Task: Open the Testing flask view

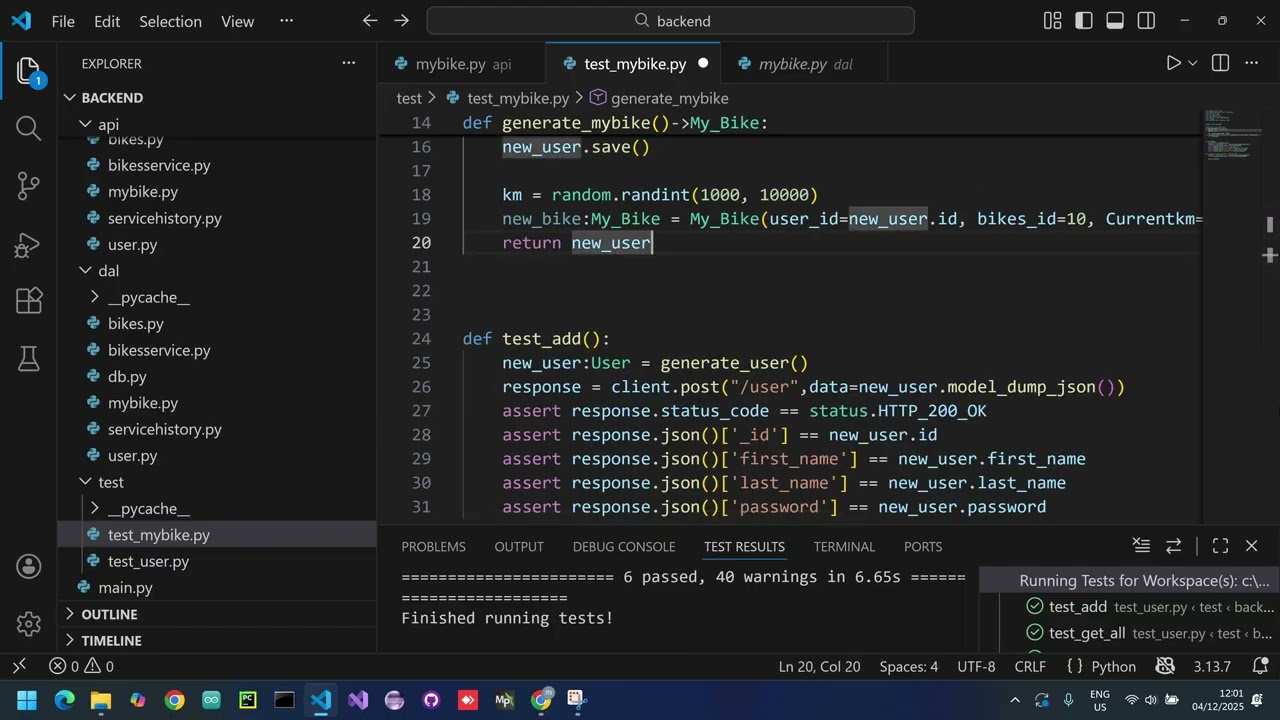Action: tap(28, 358)
